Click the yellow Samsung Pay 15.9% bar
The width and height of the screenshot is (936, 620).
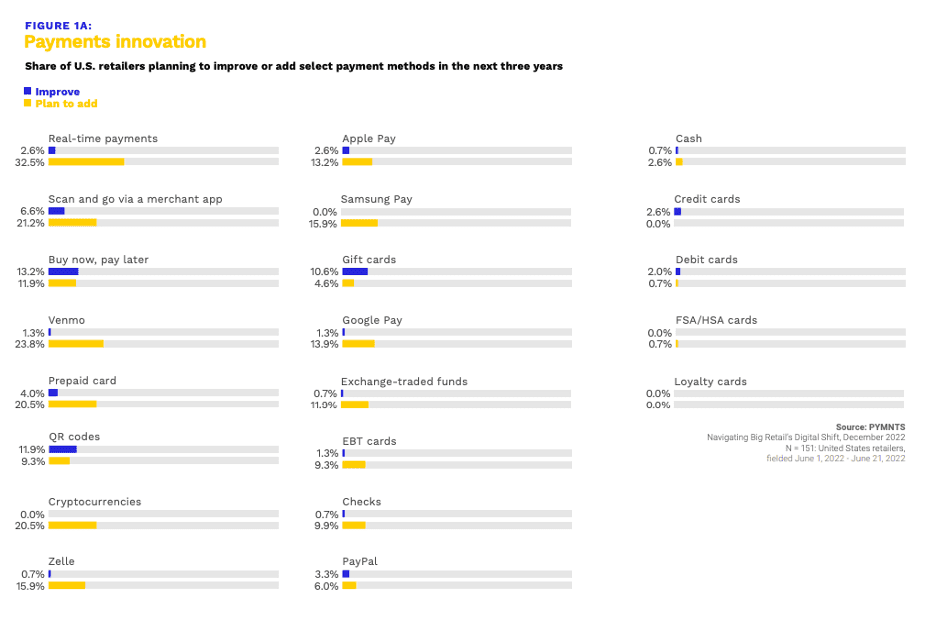tap(360, 223)
